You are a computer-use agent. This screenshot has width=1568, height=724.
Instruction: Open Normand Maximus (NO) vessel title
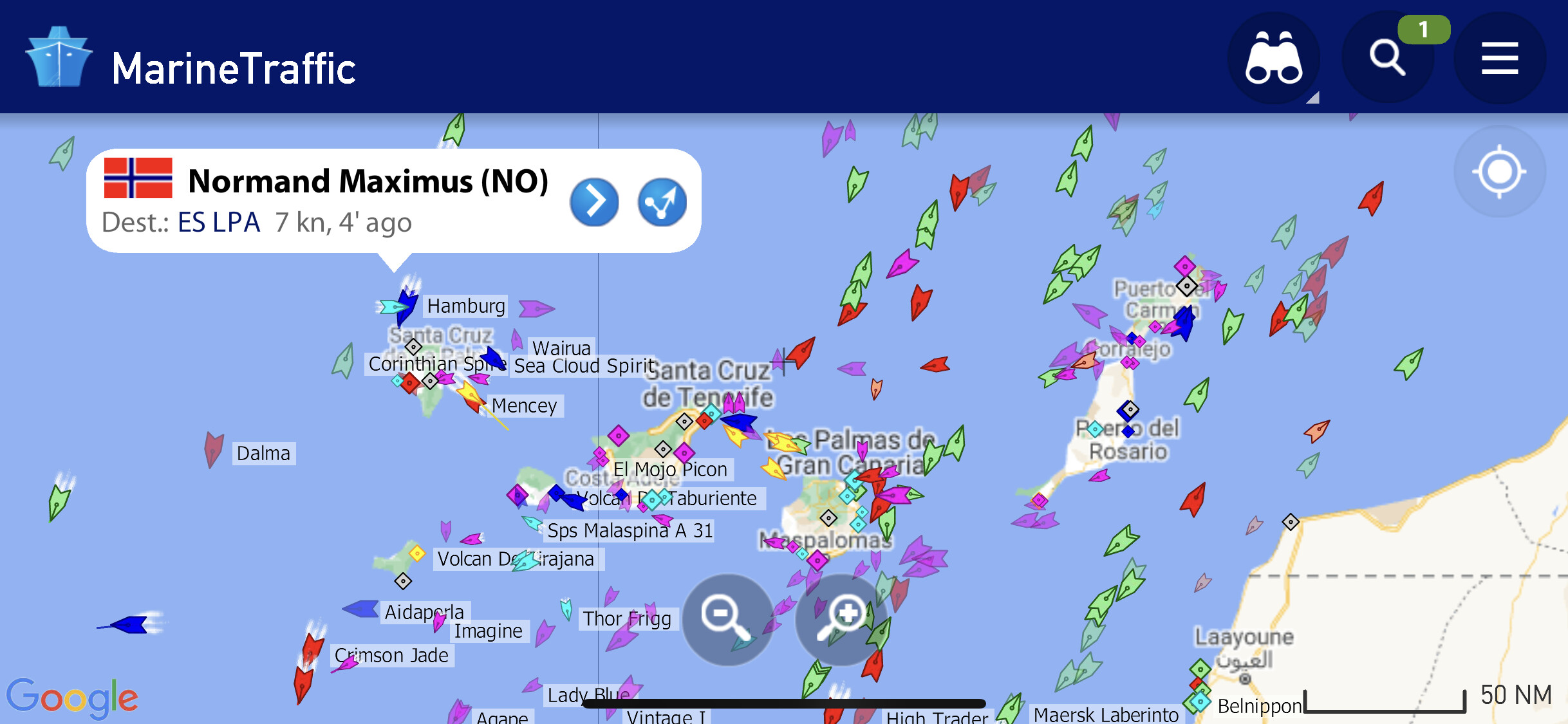tap(368, 181)
